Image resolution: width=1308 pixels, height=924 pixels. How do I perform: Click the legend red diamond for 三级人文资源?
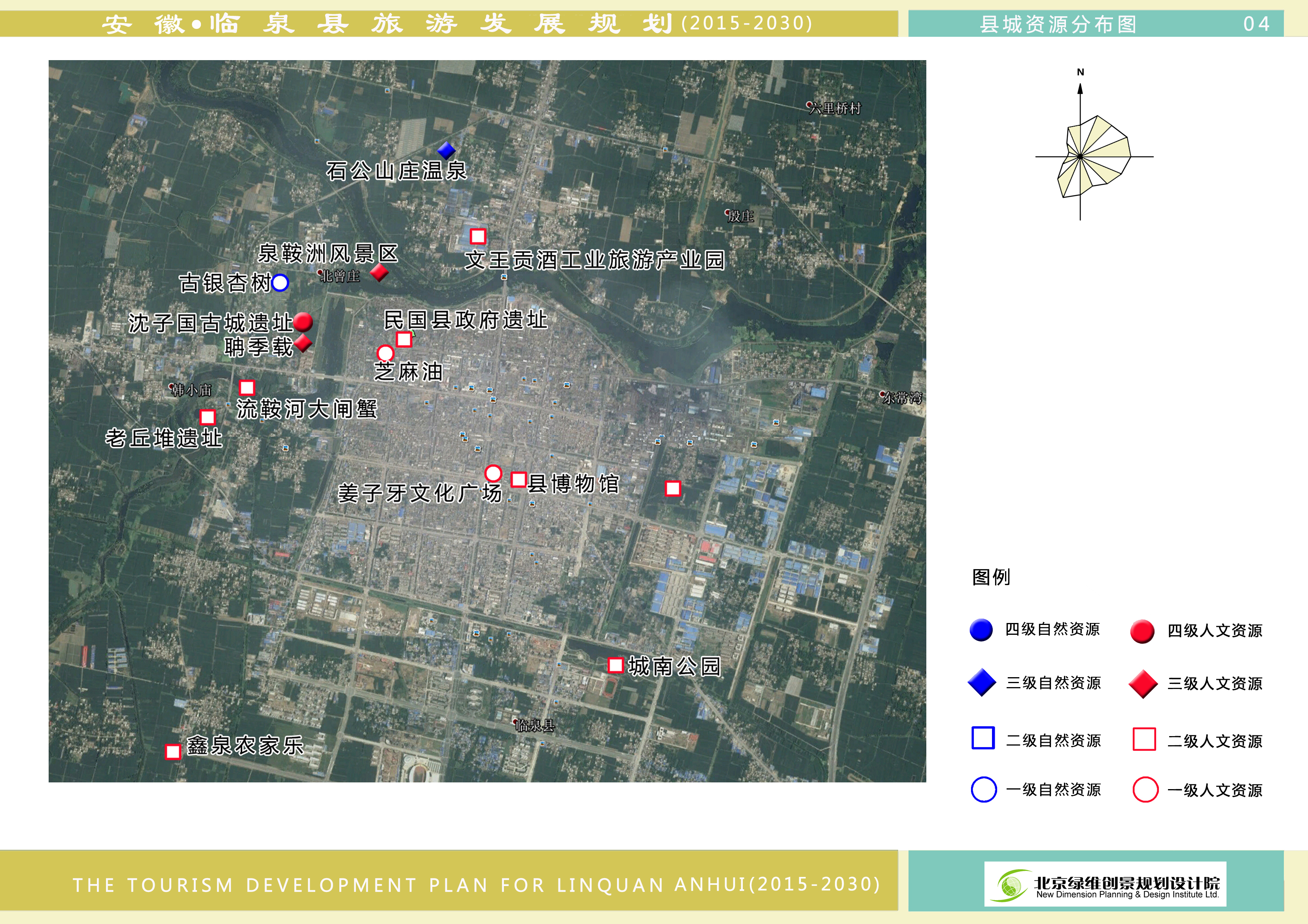[1143, 684]
